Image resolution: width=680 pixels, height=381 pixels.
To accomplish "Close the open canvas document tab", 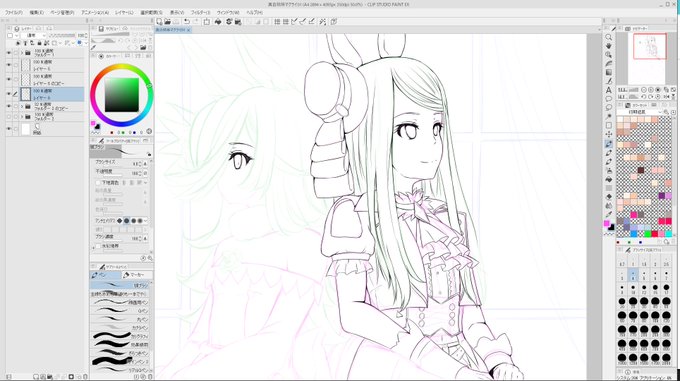I will click(189, 30).
